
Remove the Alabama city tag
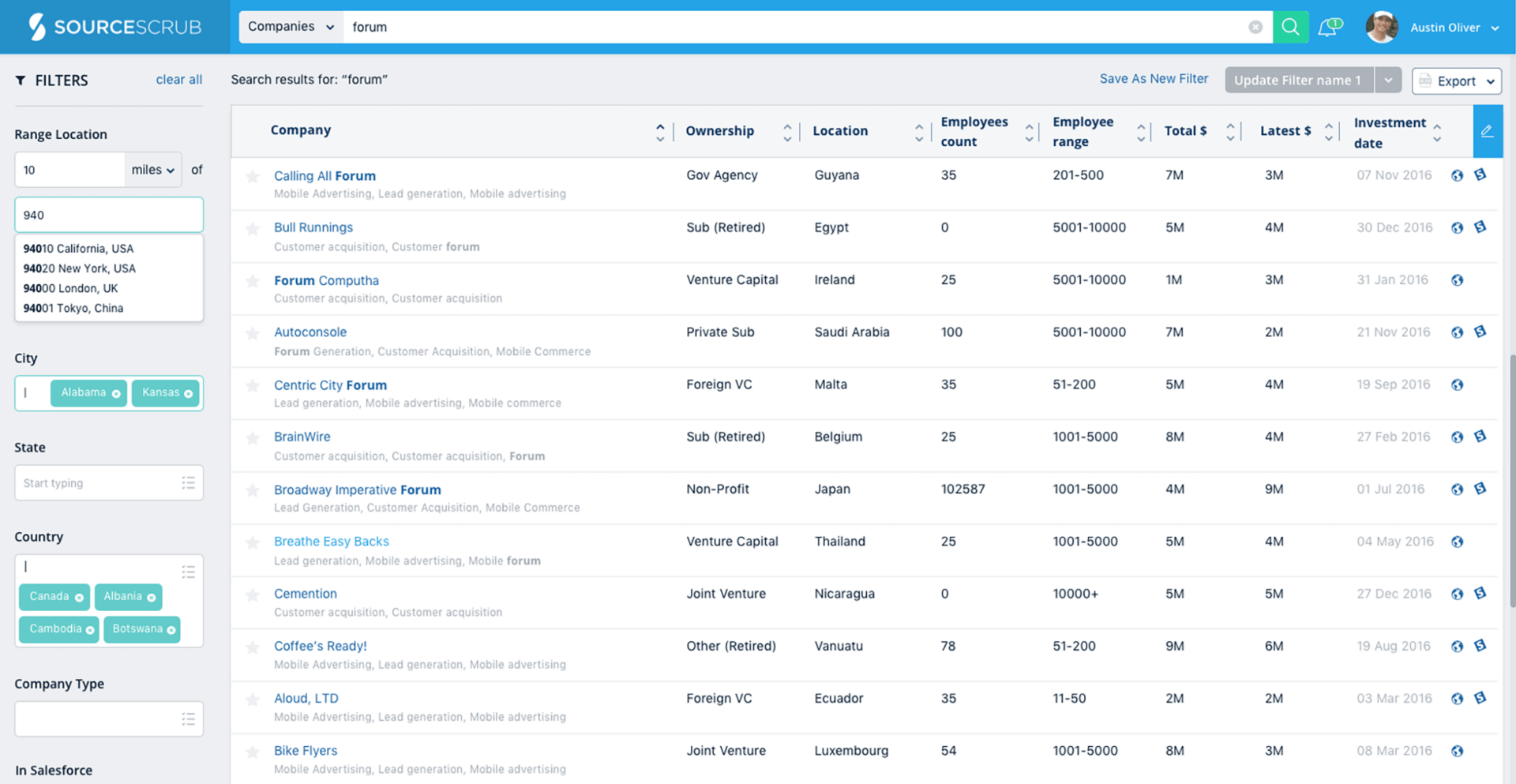click(116, 393)
